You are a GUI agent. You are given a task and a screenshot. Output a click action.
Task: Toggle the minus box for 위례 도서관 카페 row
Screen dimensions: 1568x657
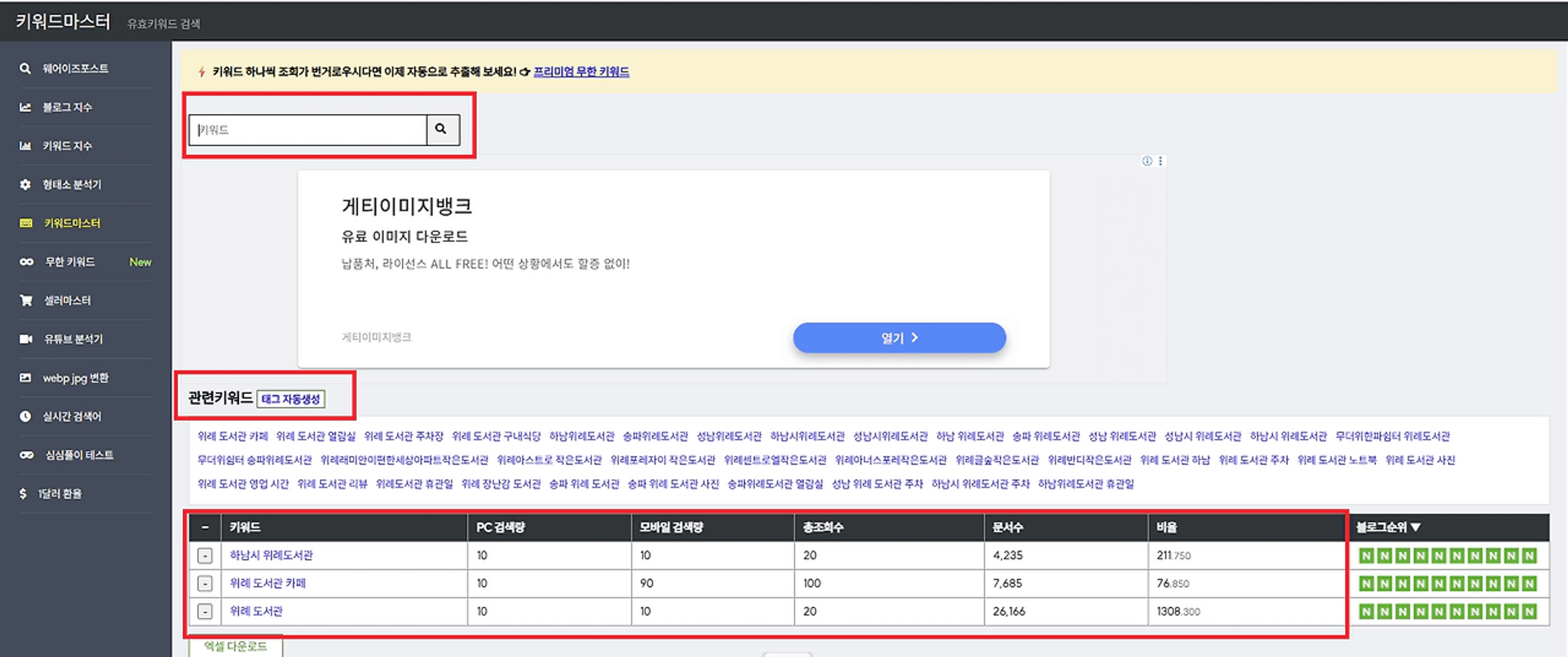click(205, 583)
